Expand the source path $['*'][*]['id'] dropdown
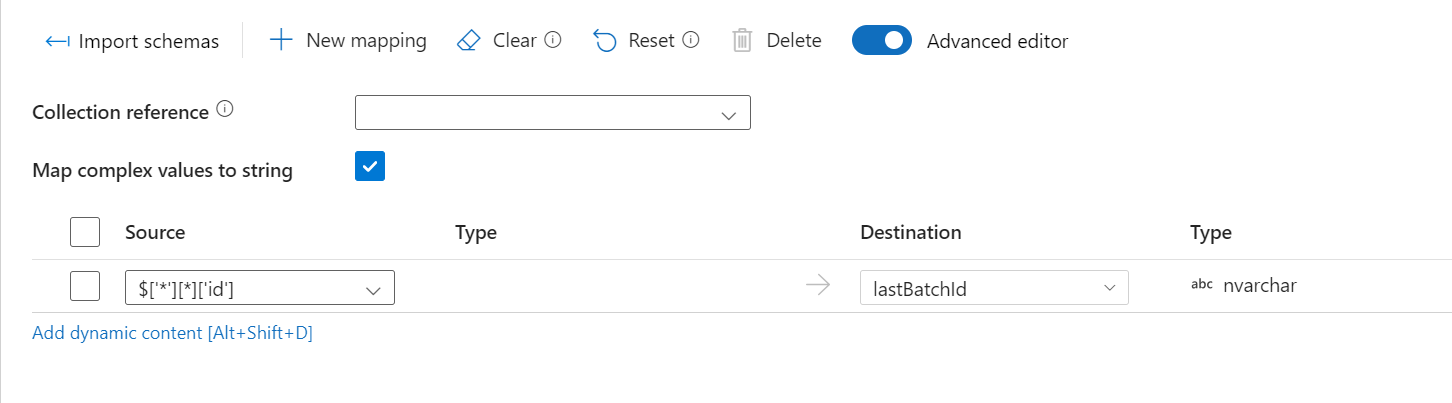The width and height of the screenshot is (1452, 403). pyautogui.click(x=260, y=288)
